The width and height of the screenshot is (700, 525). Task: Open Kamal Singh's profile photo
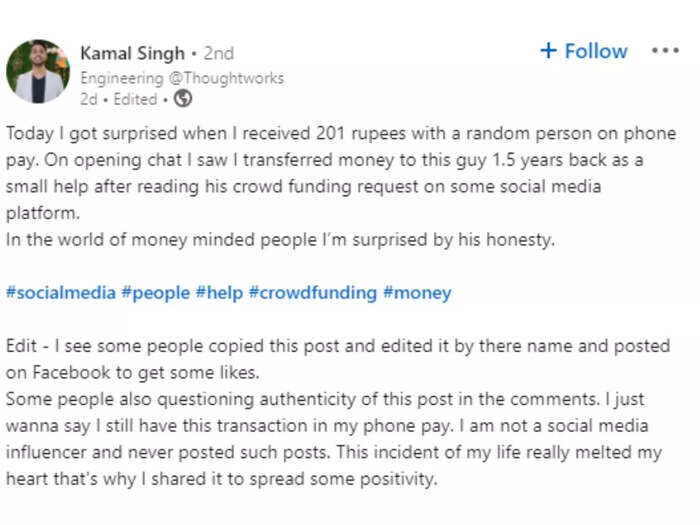click(38, 71)
